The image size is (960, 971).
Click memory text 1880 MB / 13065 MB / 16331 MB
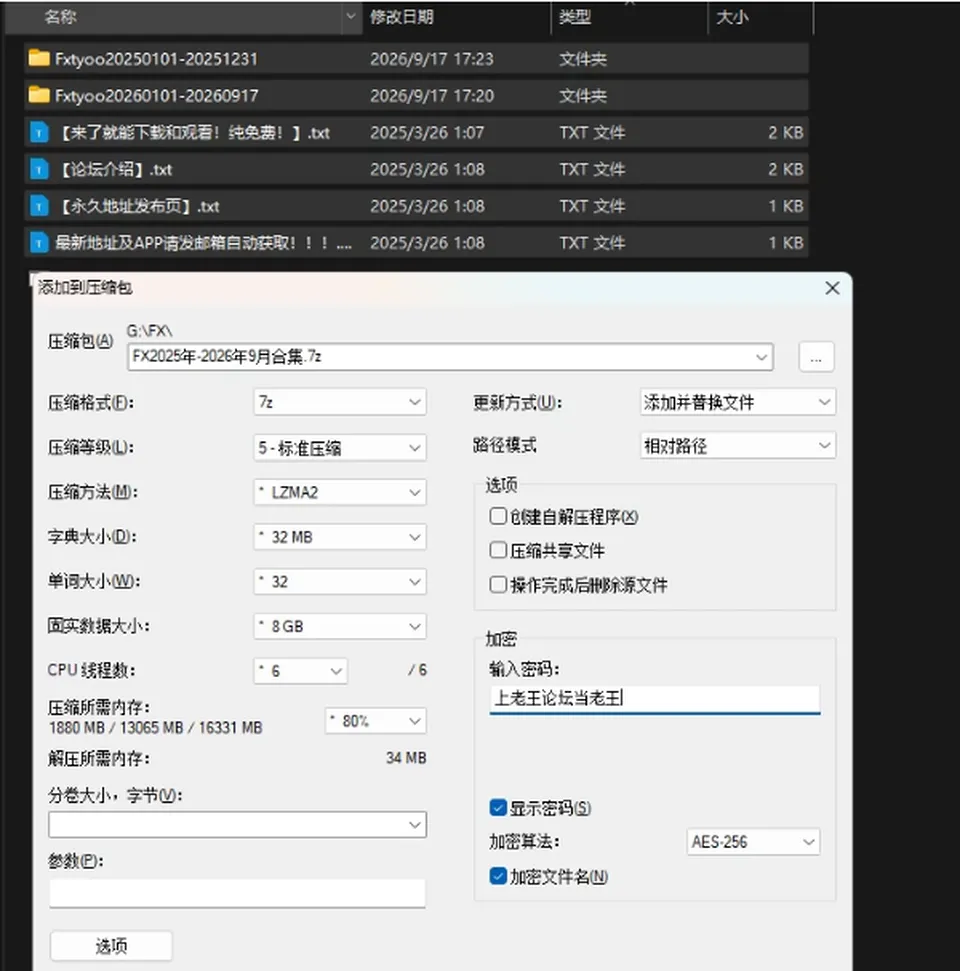tap(155, 728)
